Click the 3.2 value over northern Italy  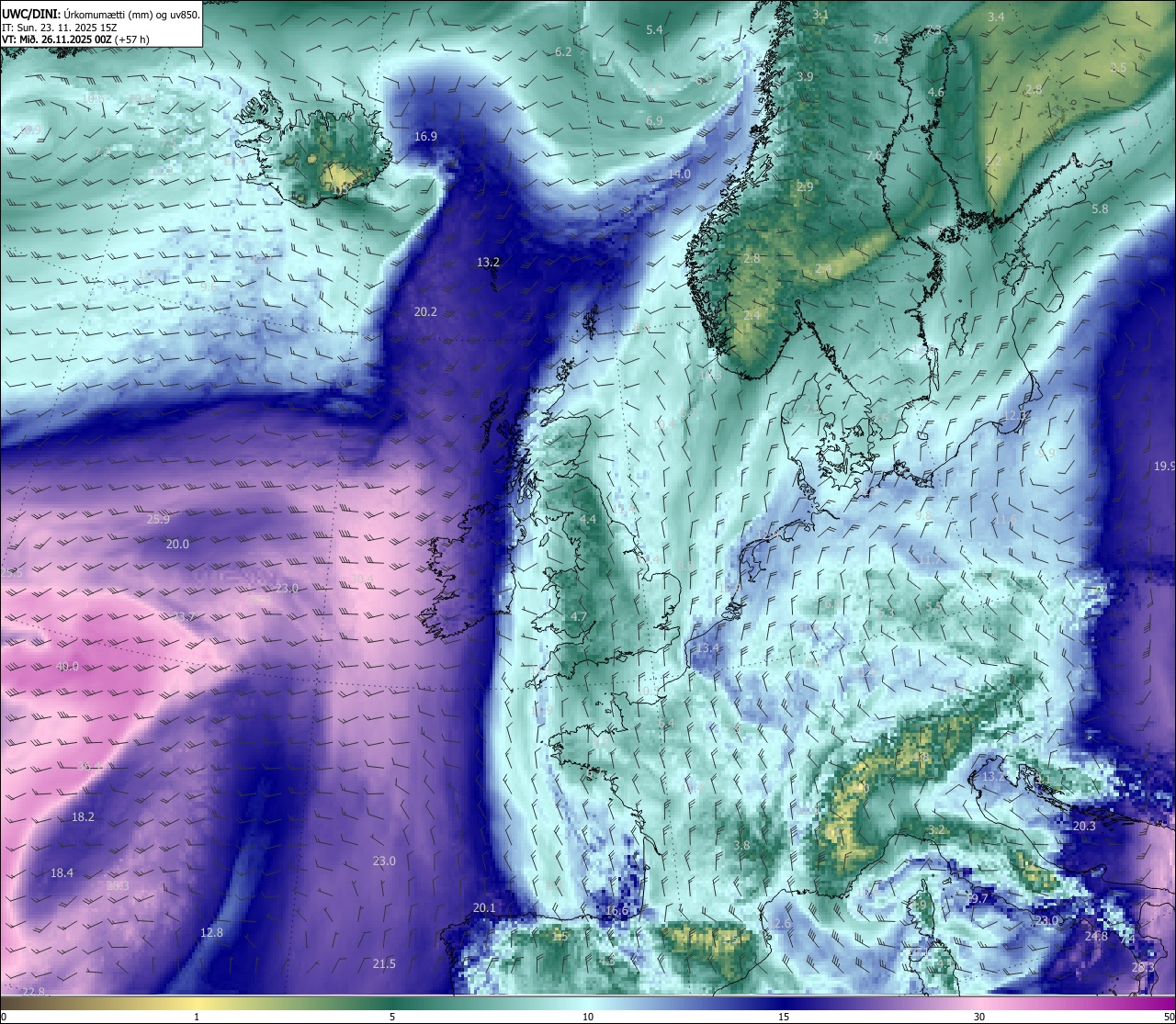click(936, 829)
